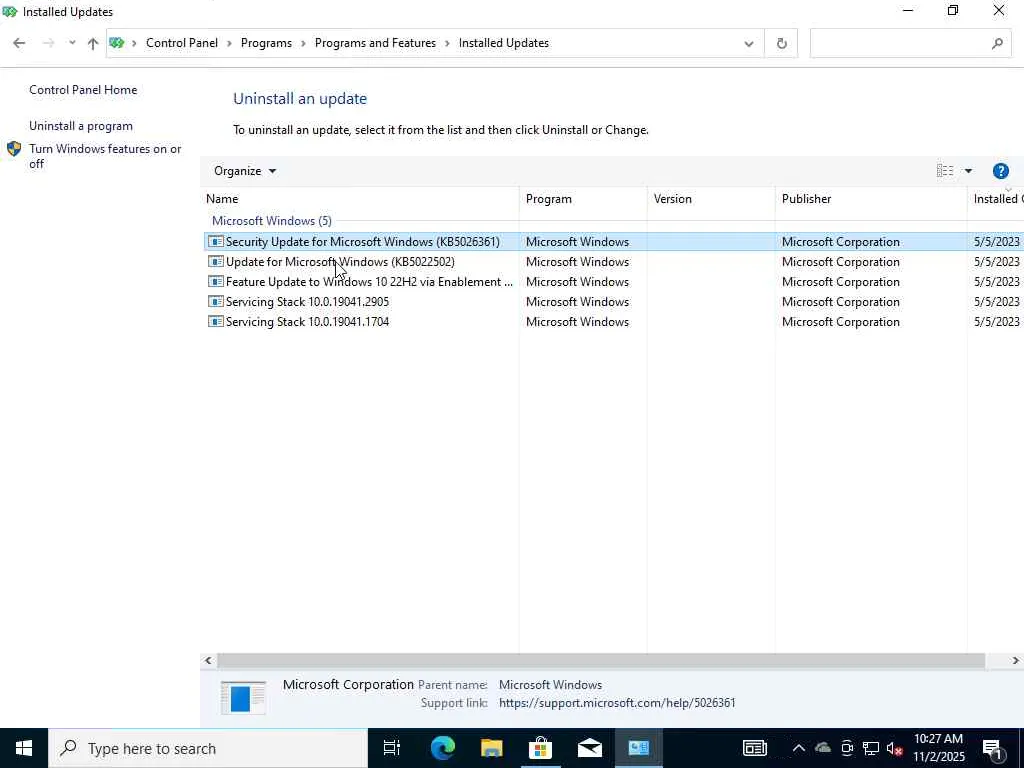
Task: Click icon of KB5022502 update
Action: pyautogui.click(x=216, y=262)
